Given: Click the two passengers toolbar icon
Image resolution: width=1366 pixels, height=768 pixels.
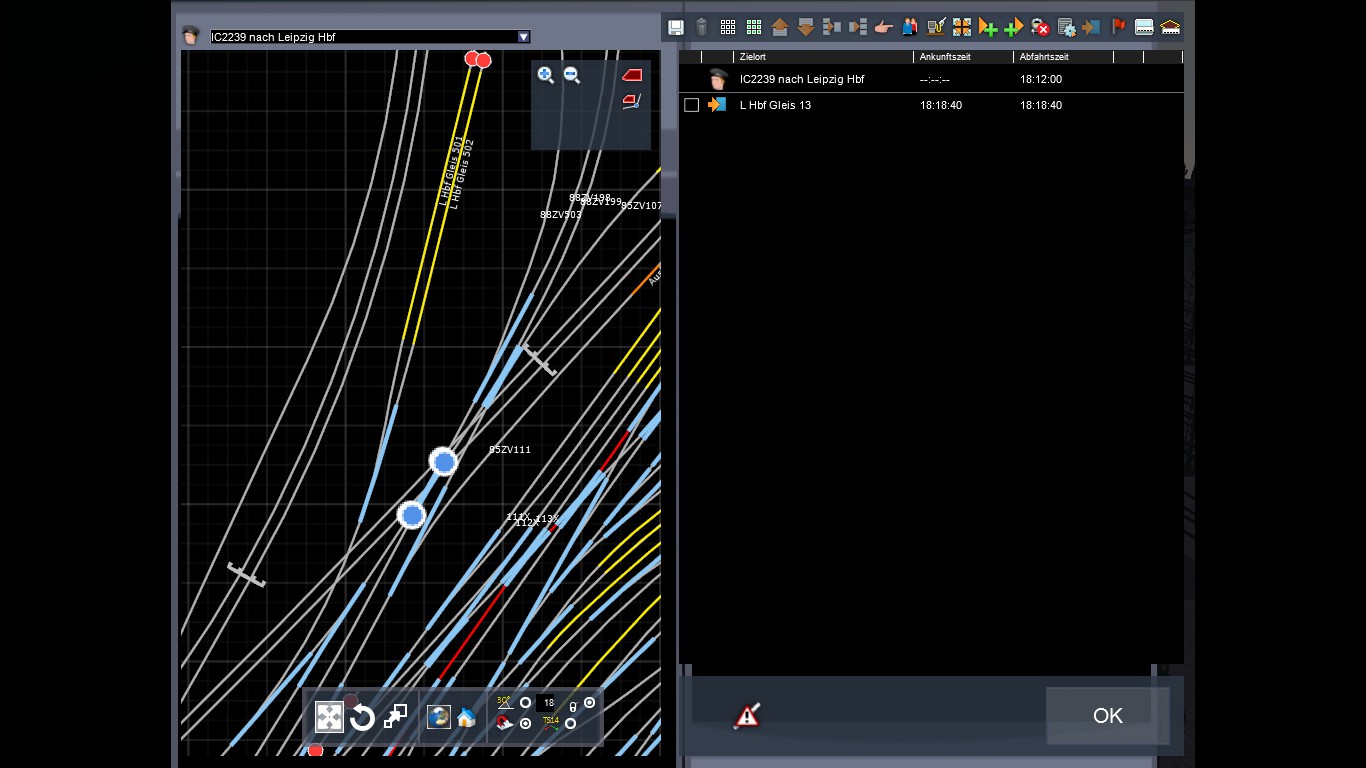Looking at the screenshot, I should [x=909, y=28].
